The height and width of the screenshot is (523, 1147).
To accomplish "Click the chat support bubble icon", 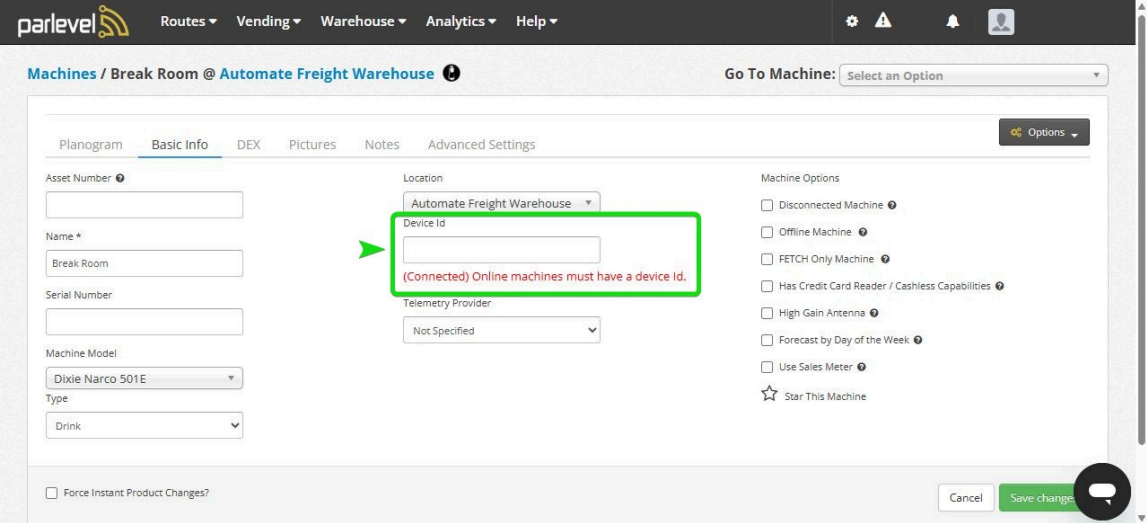I will click(1102, 491).
